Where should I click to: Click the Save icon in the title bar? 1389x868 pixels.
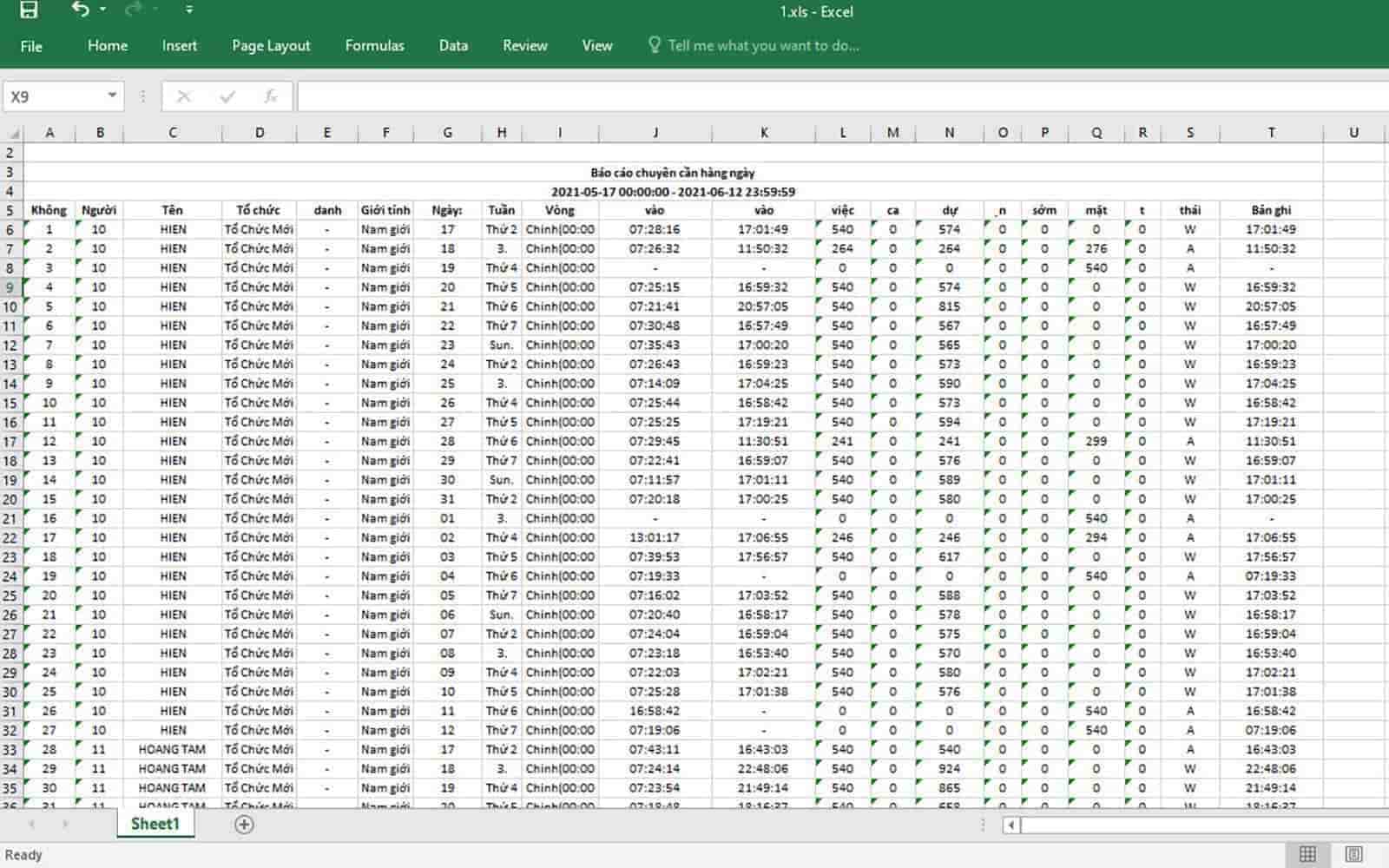point(29,10)
